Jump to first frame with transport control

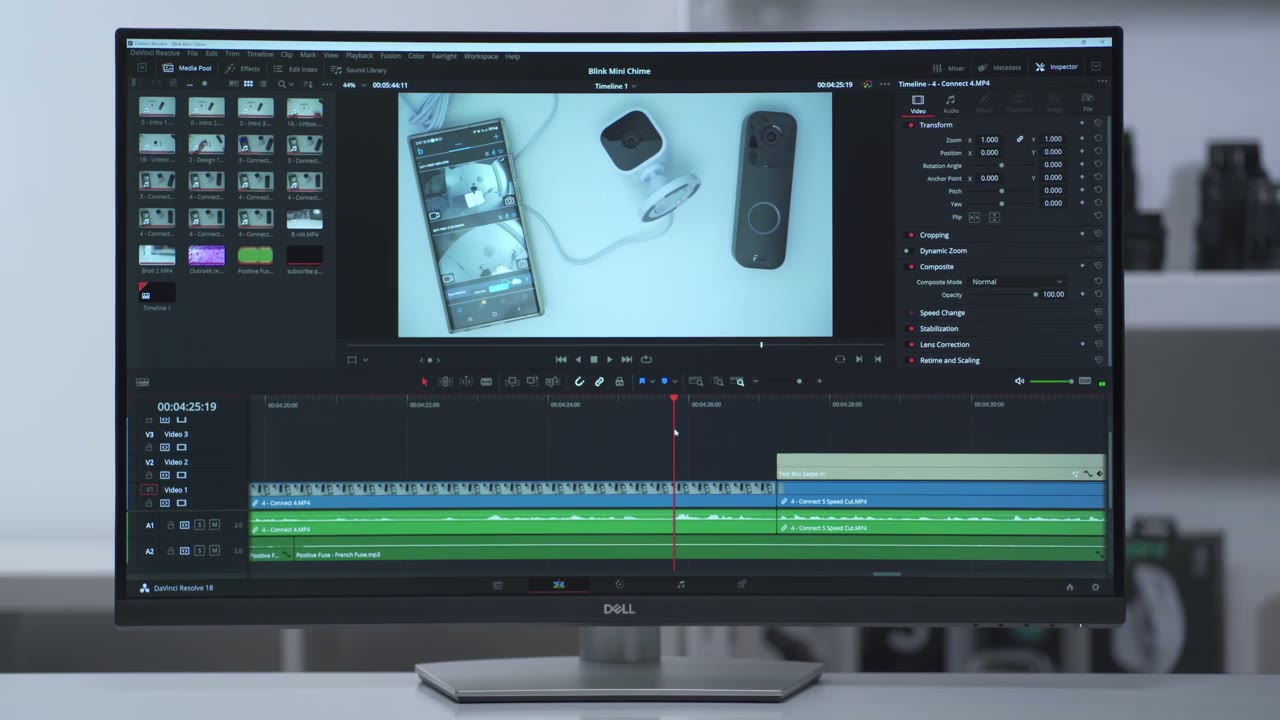coord(561,359)
